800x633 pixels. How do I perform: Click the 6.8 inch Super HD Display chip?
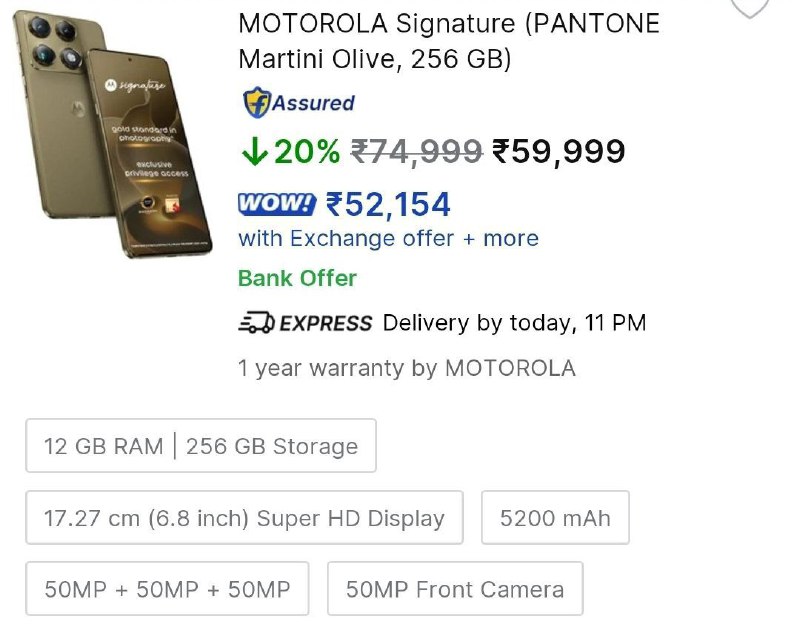244,518
